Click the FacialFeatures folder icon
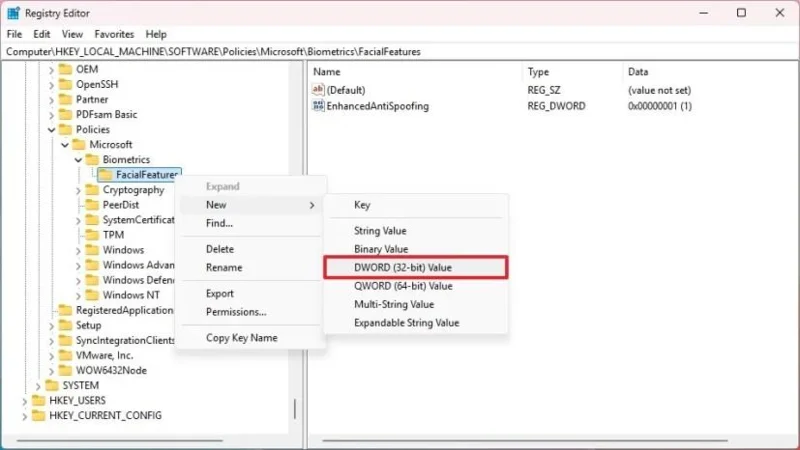800x450 pixels. [x=105, y=174]
